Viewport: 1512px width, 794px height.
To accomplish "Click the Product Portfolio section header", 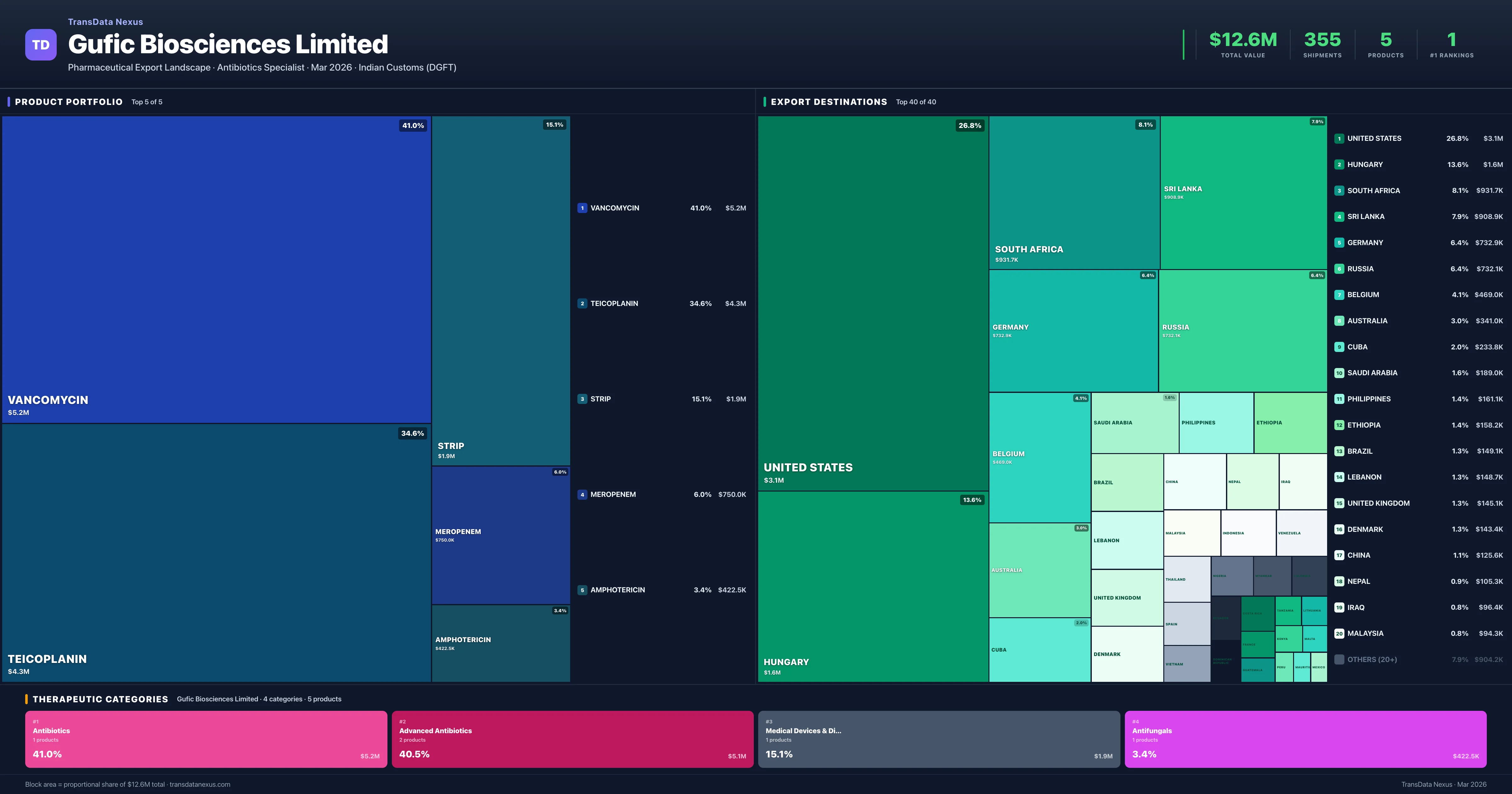I will click(x=69, y=102).
